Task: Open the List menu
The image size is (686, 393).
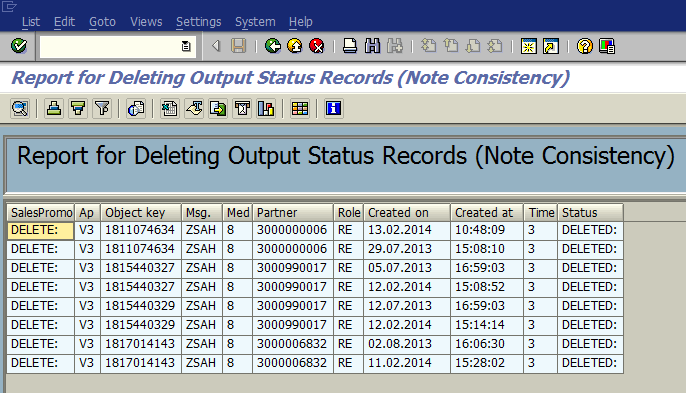Action: [31, 21]
